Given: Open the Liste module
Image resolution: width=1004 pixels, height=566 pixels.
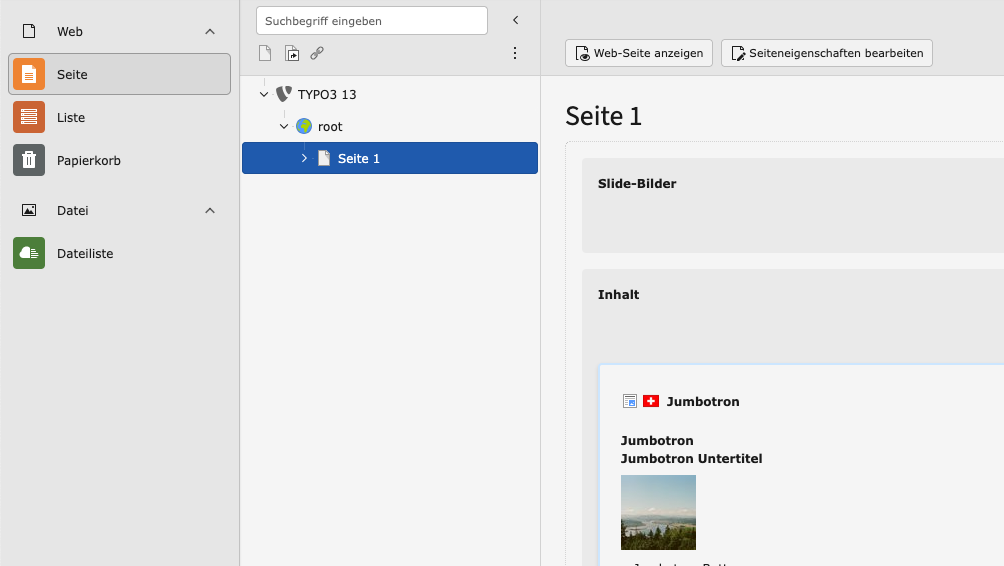Looking at the screenshot, I should 119,117.
